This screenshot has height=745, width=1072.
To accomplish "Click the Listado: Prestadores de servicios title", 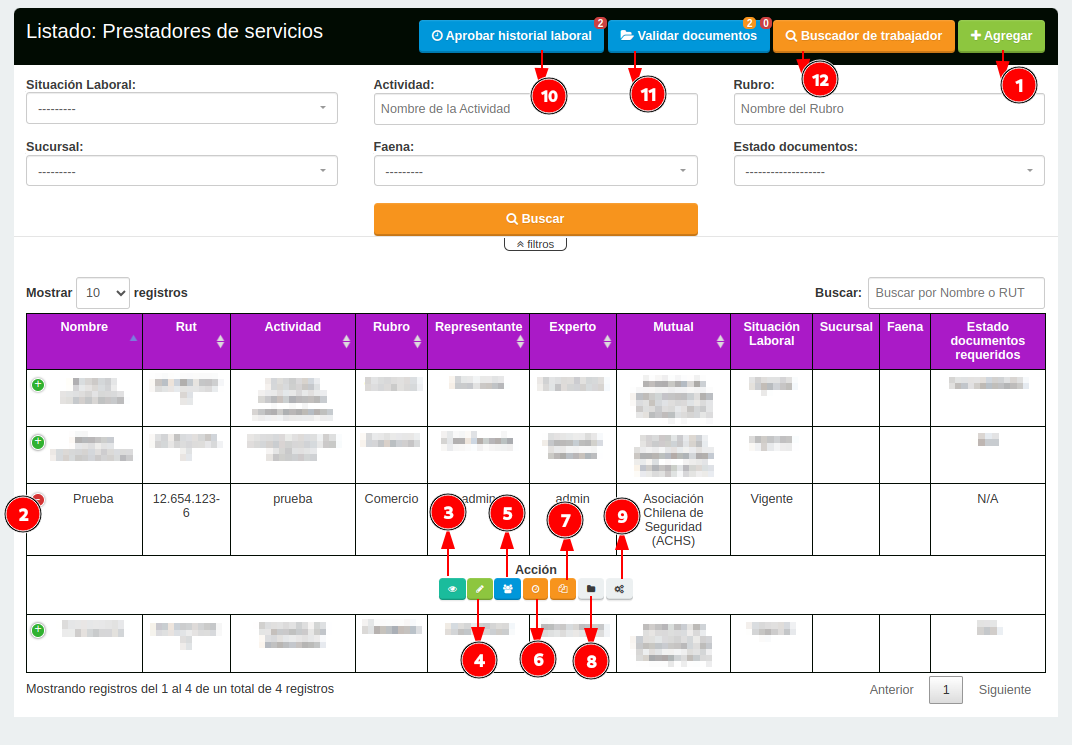I will [174, 31].
